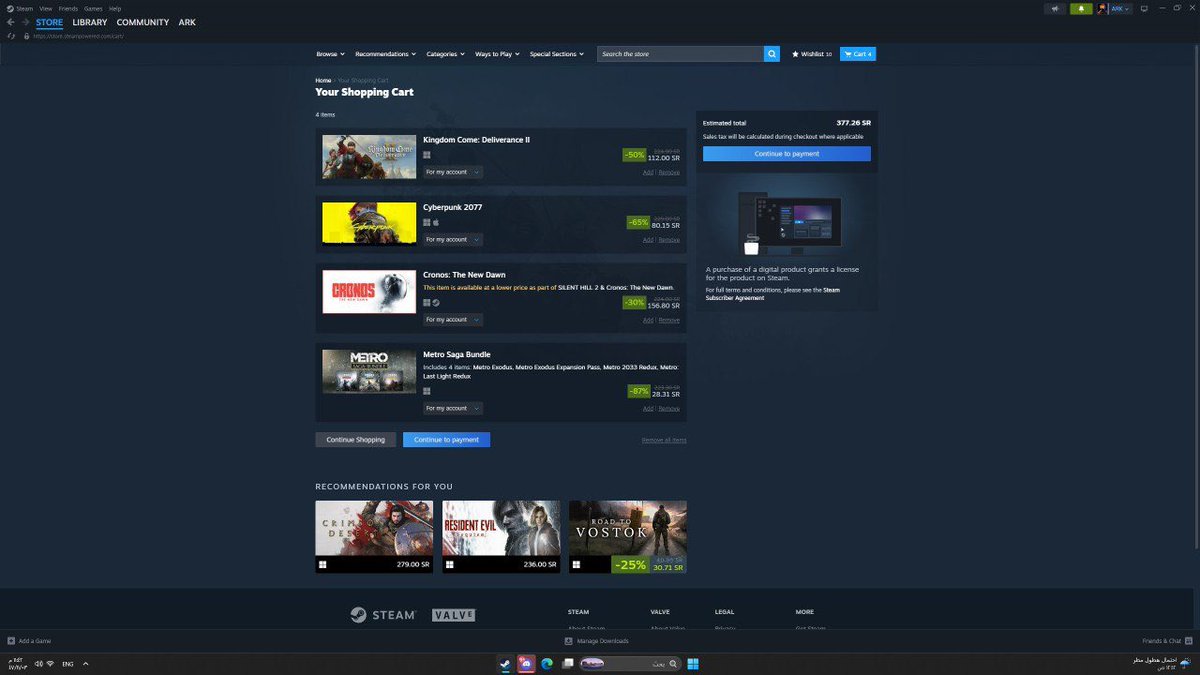Image resolution: width=1200 pixels, height=675 pixels.
Task: Click the search magnifier button
Action: tap(772, 54)
